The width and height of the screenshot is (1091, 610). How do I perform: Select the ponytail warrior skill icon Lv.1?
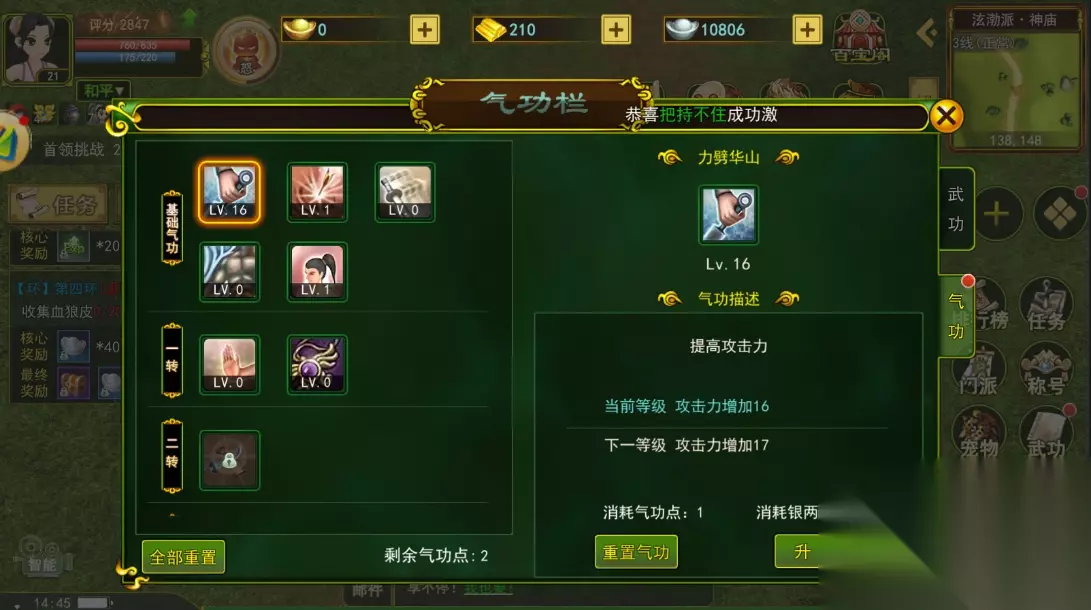pos(317,272)
